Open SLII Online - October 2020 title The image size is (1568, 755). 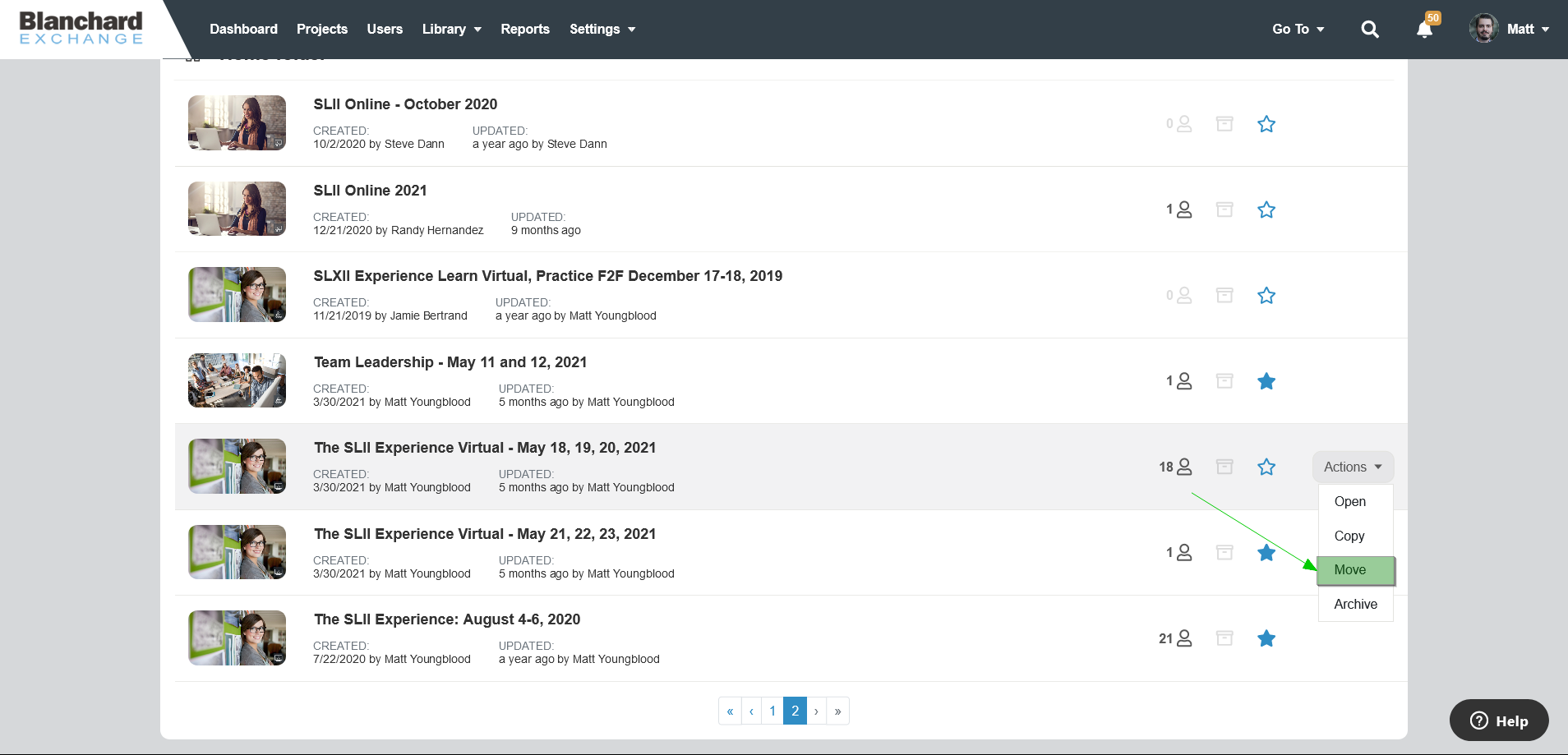point(405,104)
